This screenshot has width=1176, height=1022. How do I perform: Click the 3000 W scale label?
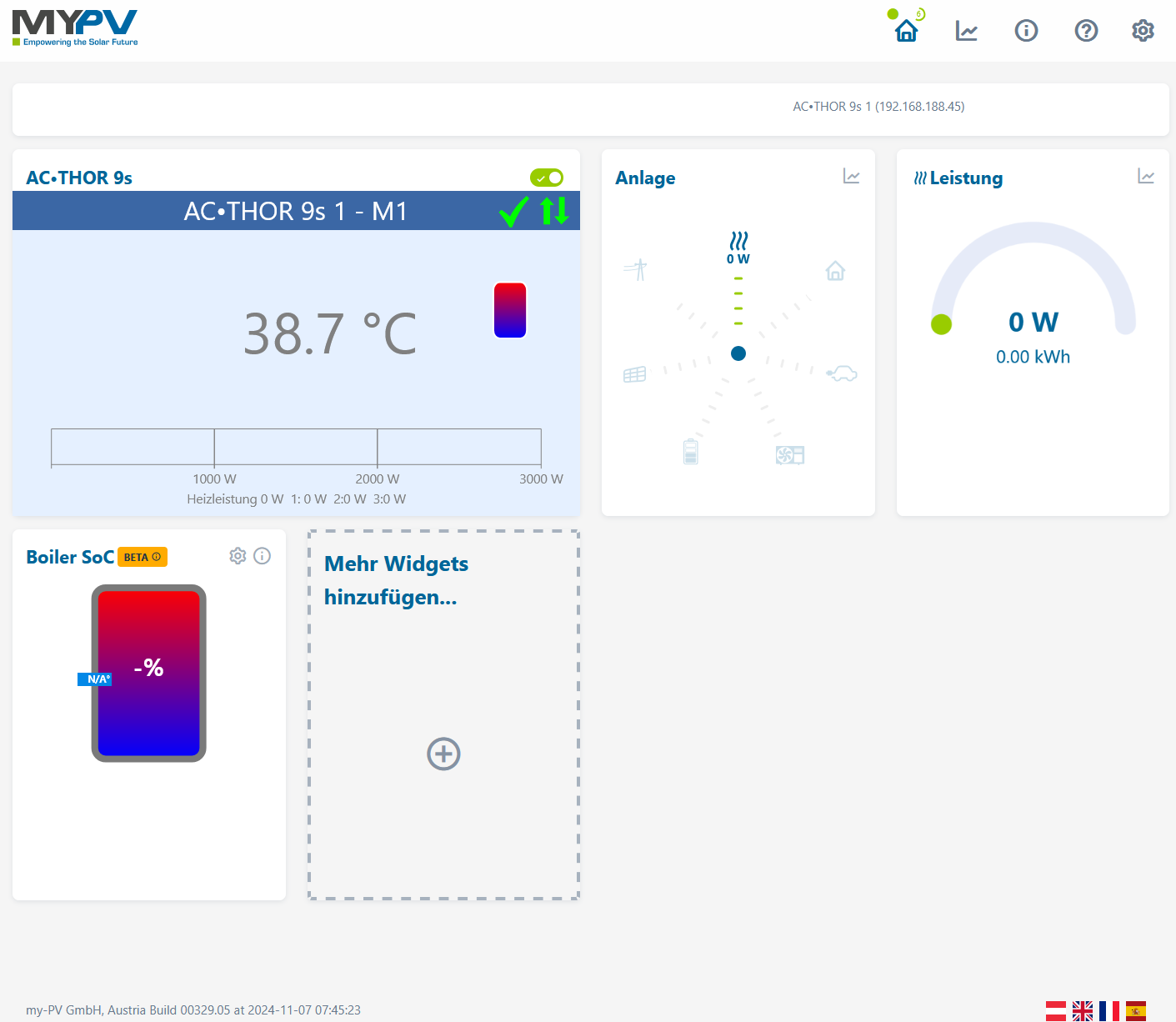pos(541,479)
